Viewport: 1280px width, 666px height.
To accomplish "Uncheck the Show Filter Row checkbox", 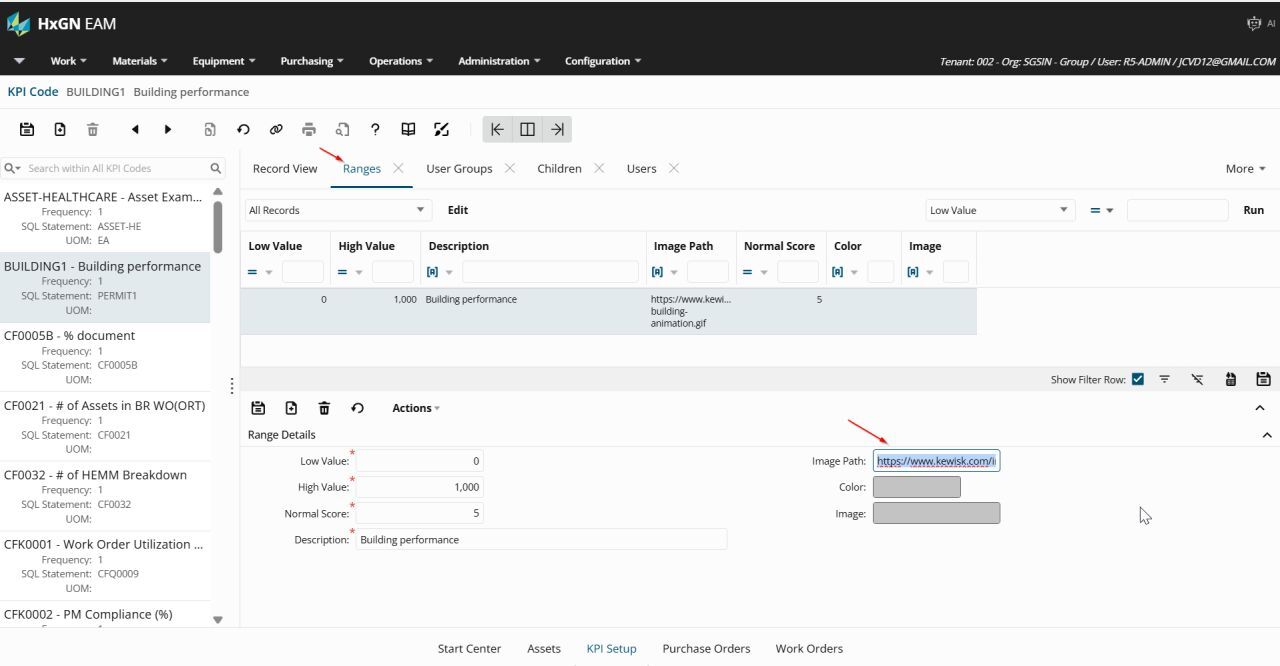I will click(x=1138, y=380).
